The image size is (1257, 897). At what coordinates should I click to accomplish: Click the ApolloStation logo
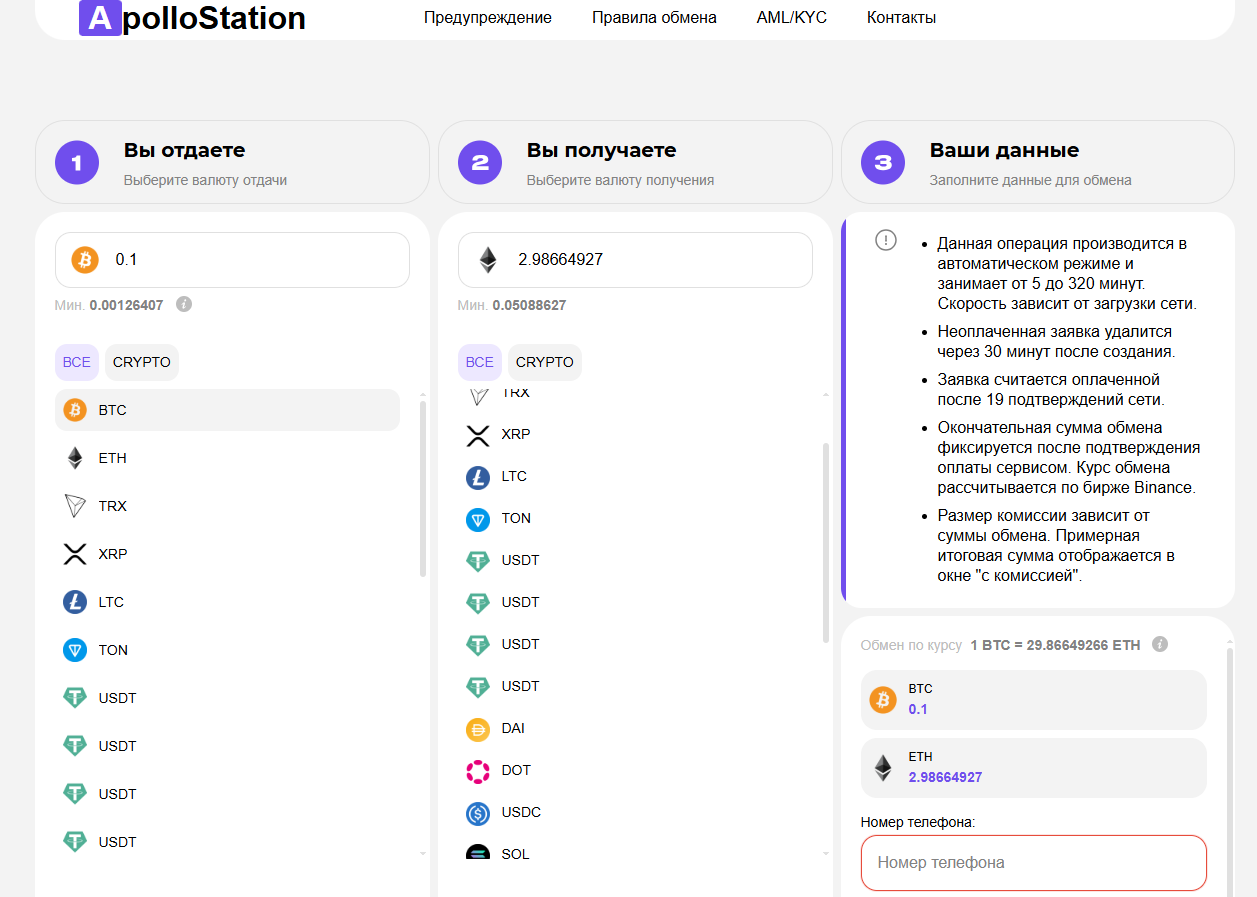point(192,18)
